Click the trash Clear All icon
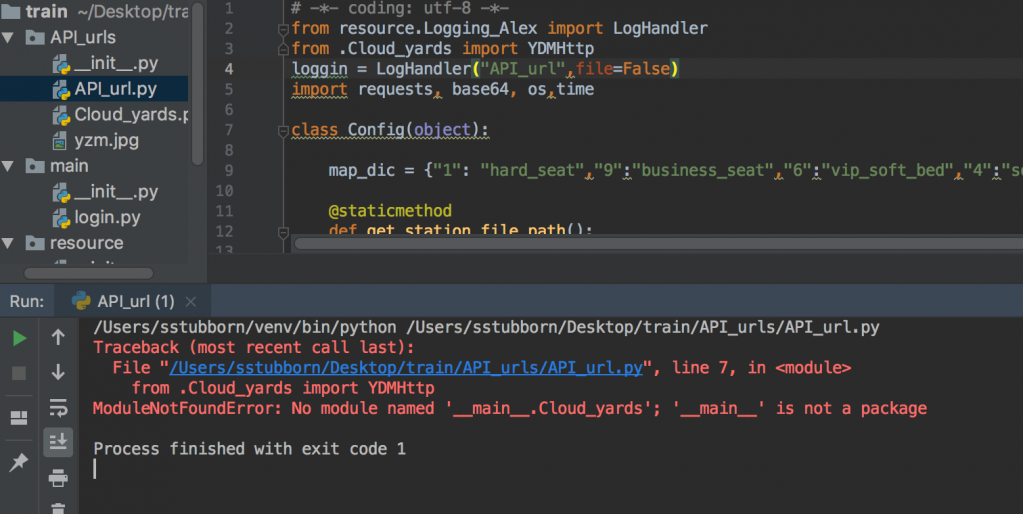 [x=58, y=508]
